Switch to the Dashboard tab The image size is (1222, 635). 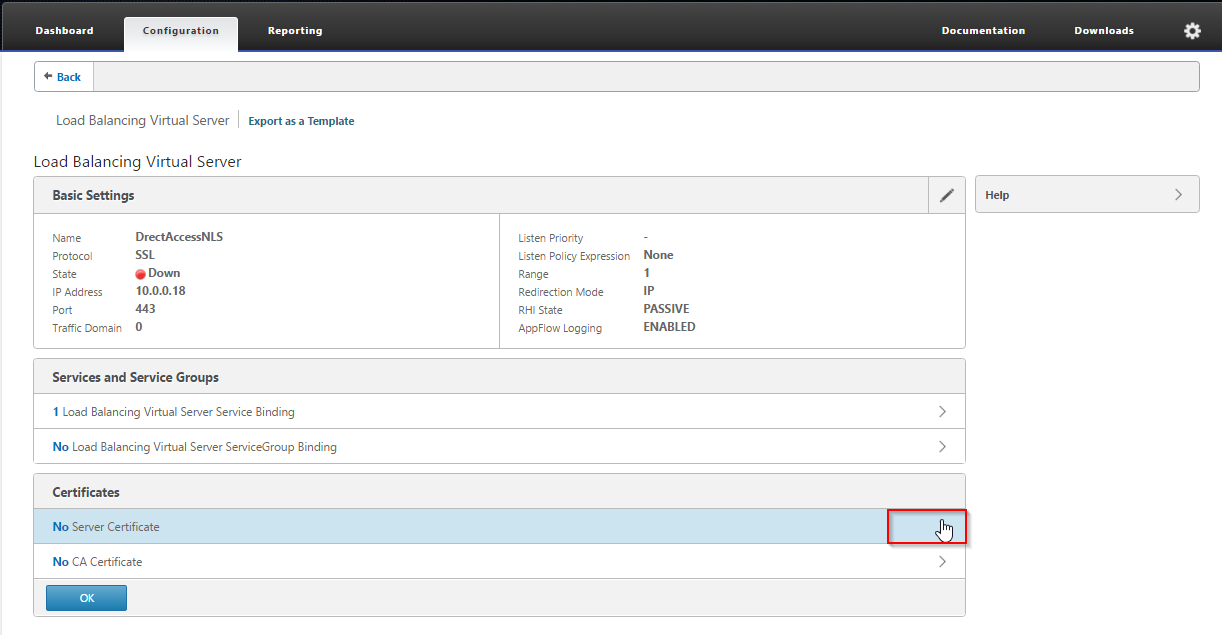click(64, 31)
